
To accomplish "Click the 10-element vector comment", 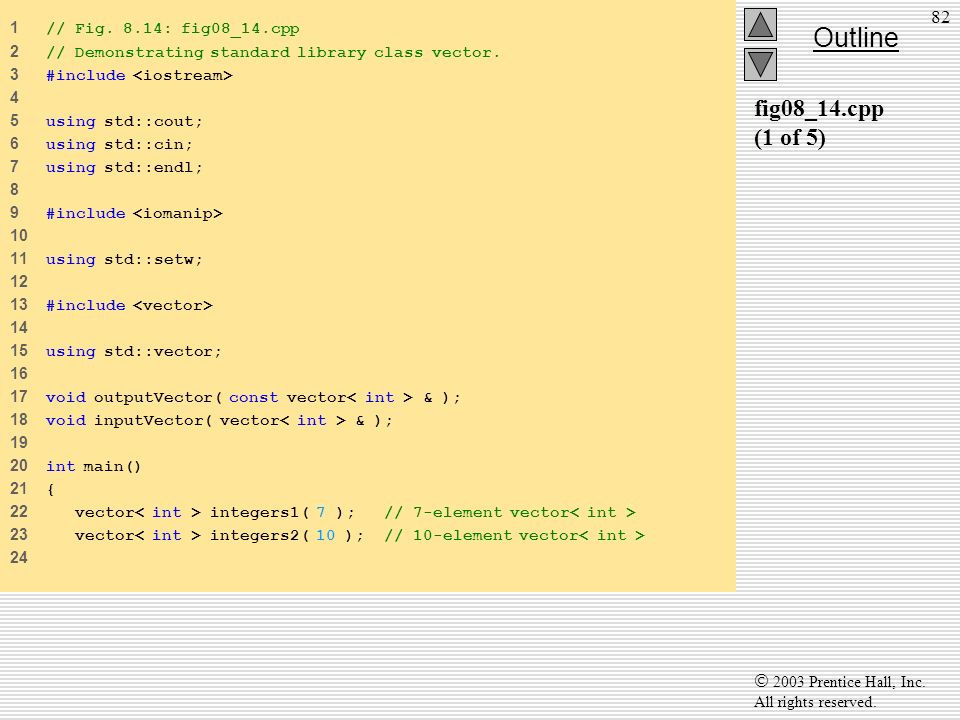I will click(514, 535).
